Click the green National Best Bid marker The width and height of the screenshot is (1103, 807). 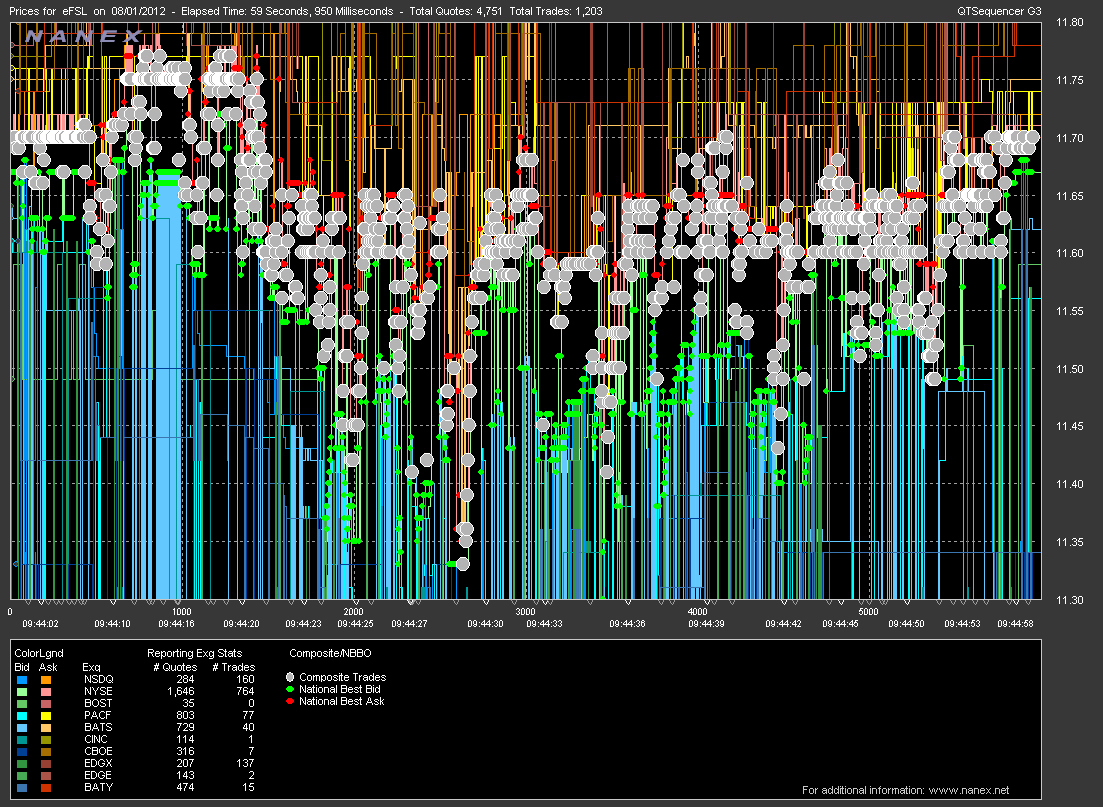click(289, 690)
